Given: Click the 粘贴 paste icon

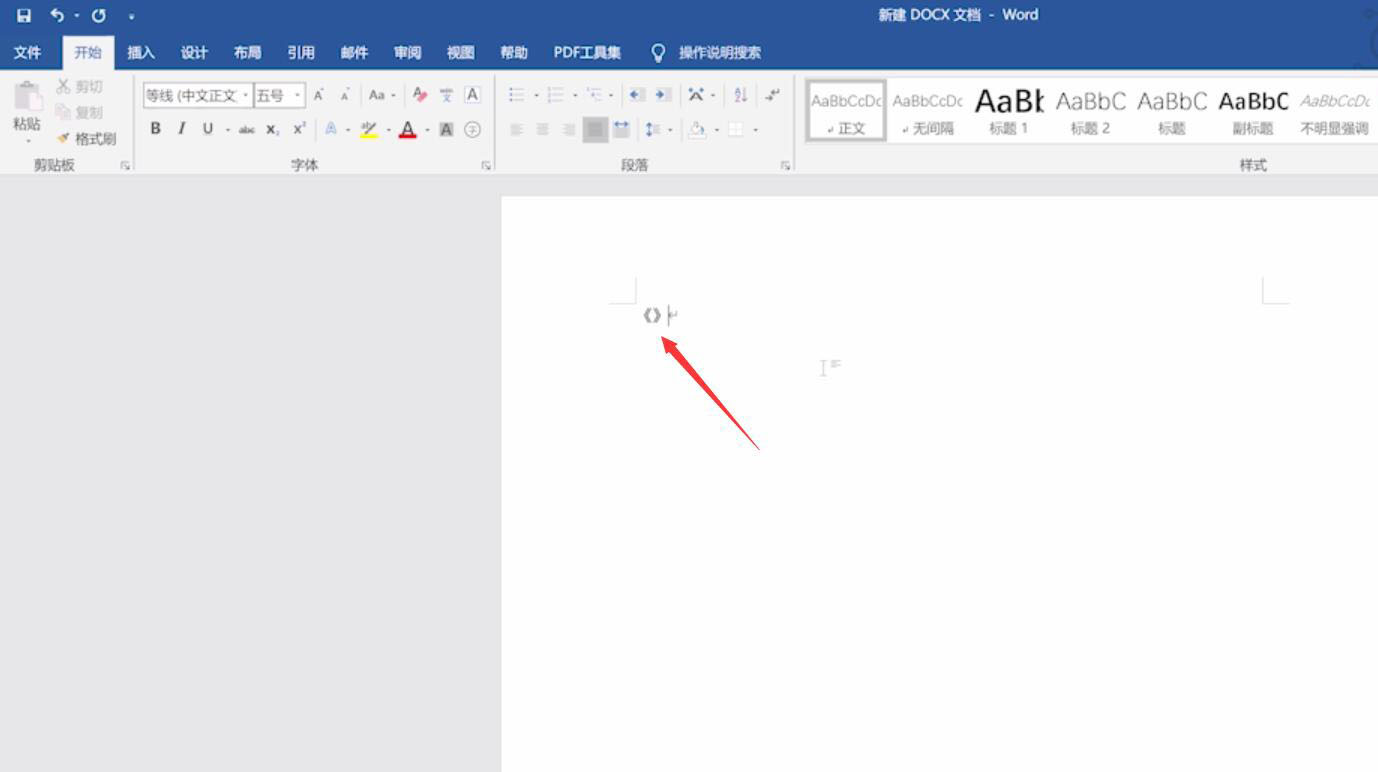Looking at the screenshot, I should pos(27,97).
